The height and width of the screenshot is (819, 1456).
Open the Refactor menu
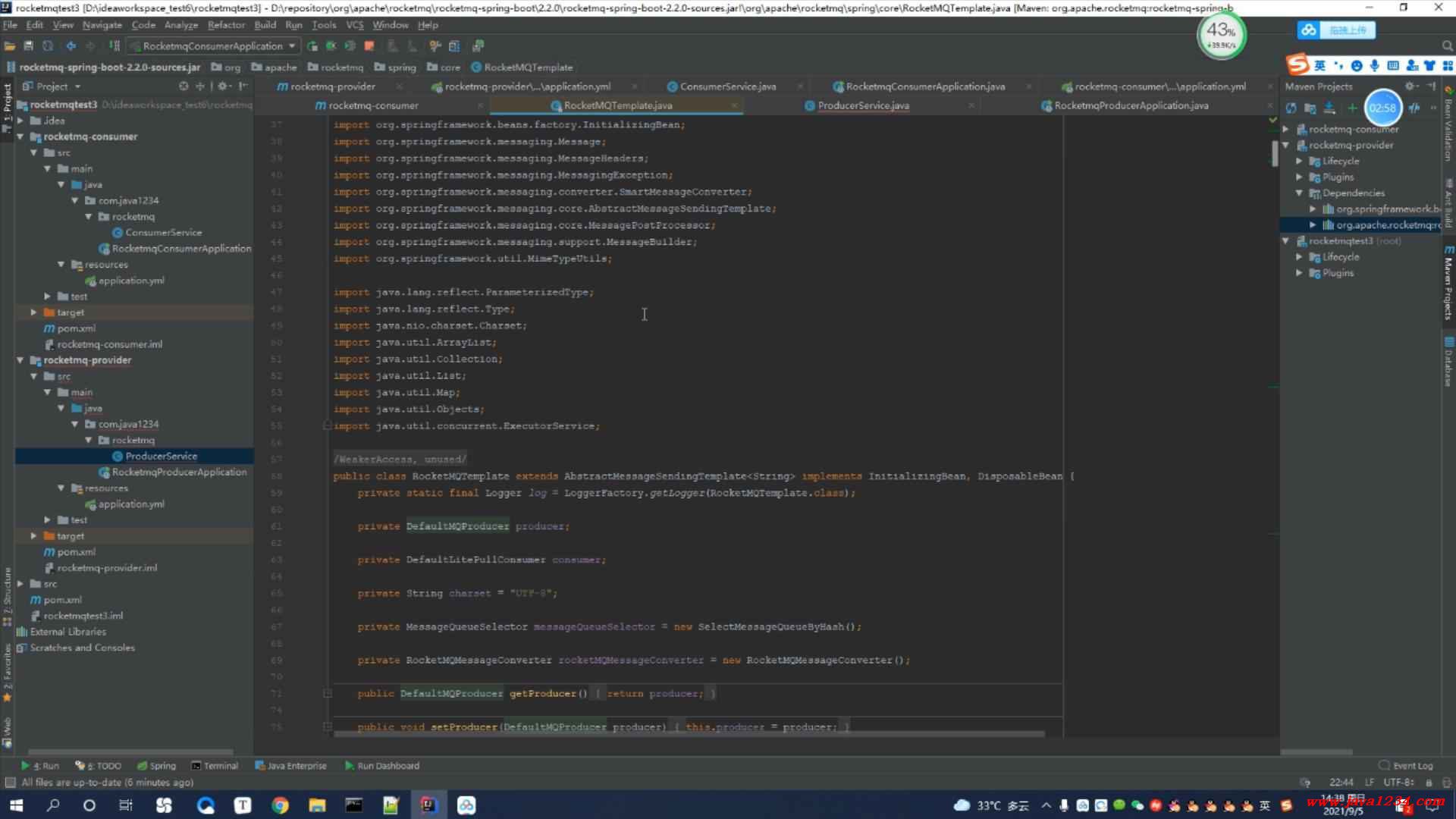[x=226, y=25]
